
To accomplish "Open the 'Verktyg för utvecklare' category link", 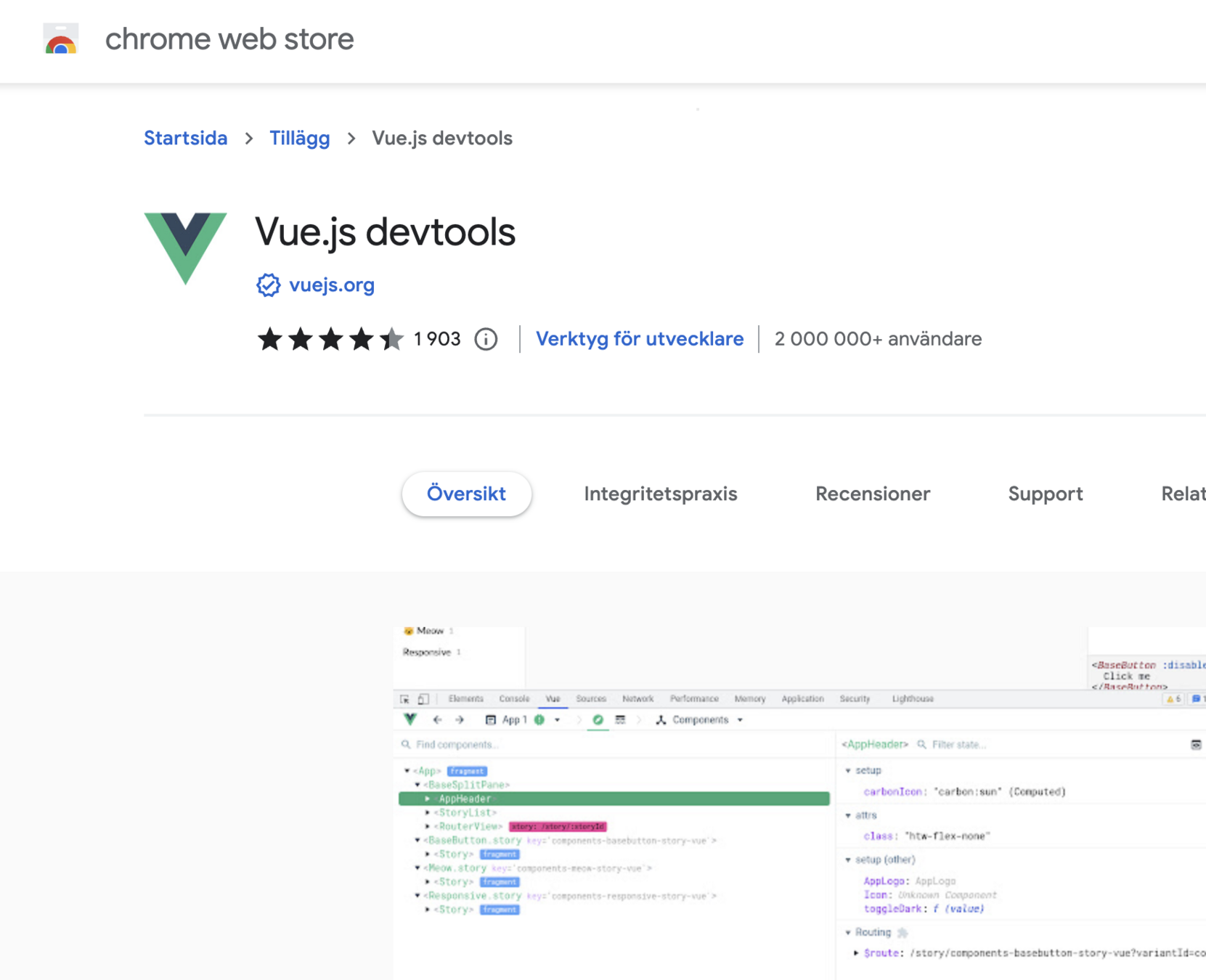I will 640,339.
